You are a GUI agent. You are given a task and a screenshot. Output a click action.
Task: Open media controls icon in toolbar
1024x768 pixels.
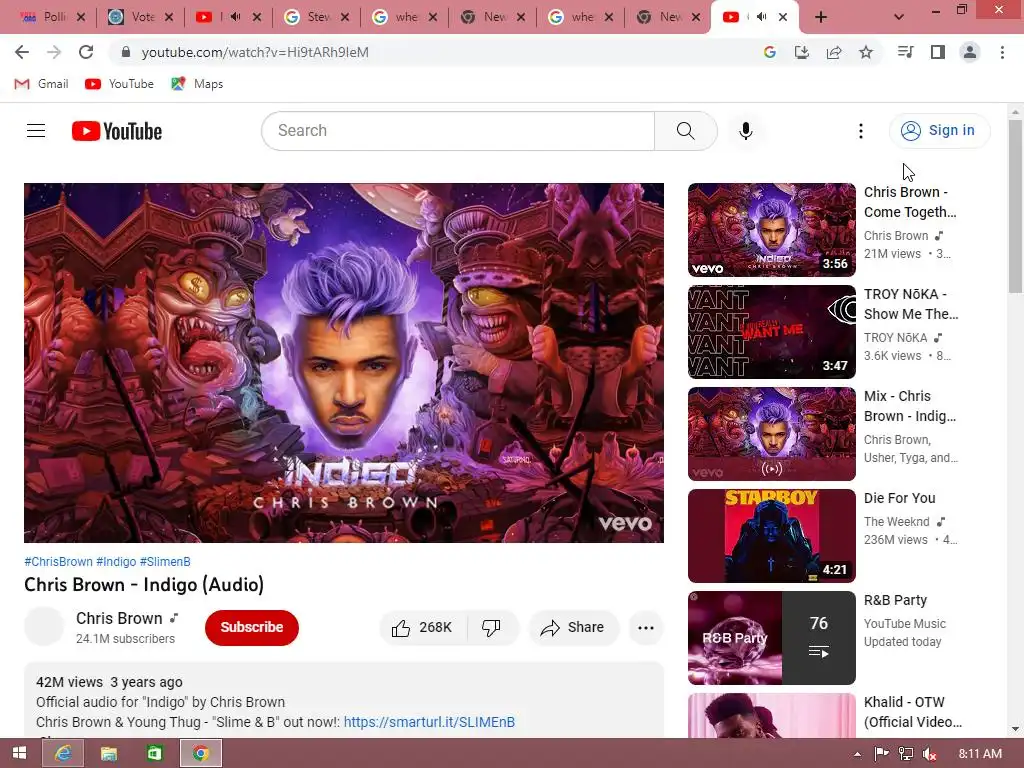click(x=905, y=52)
